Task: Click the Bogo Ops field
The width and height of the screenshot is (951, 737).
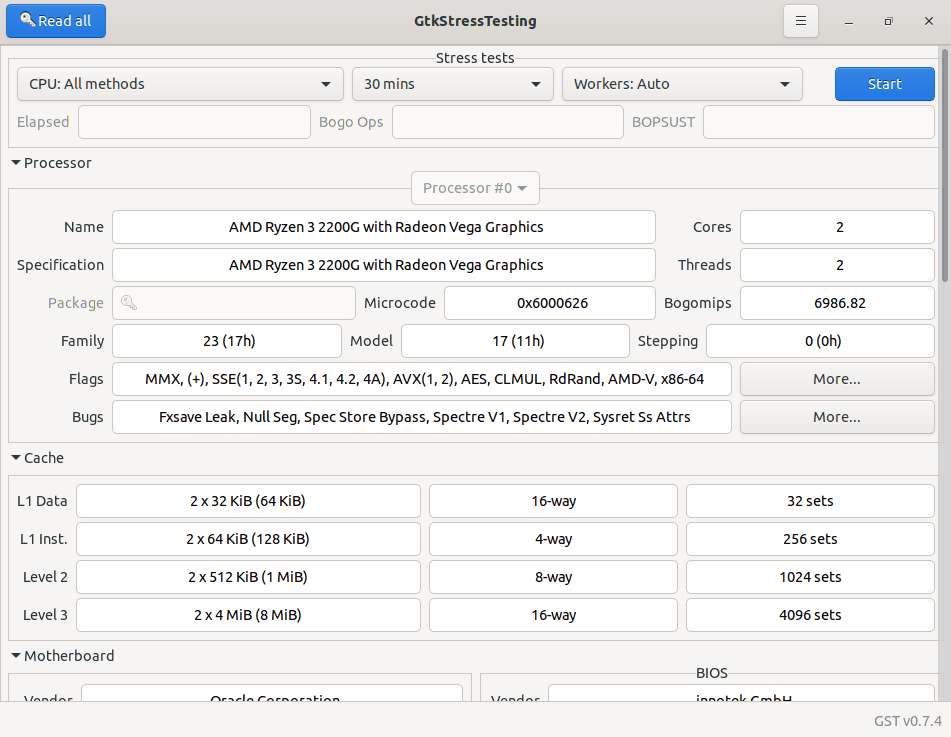Action: pos(507,121)
